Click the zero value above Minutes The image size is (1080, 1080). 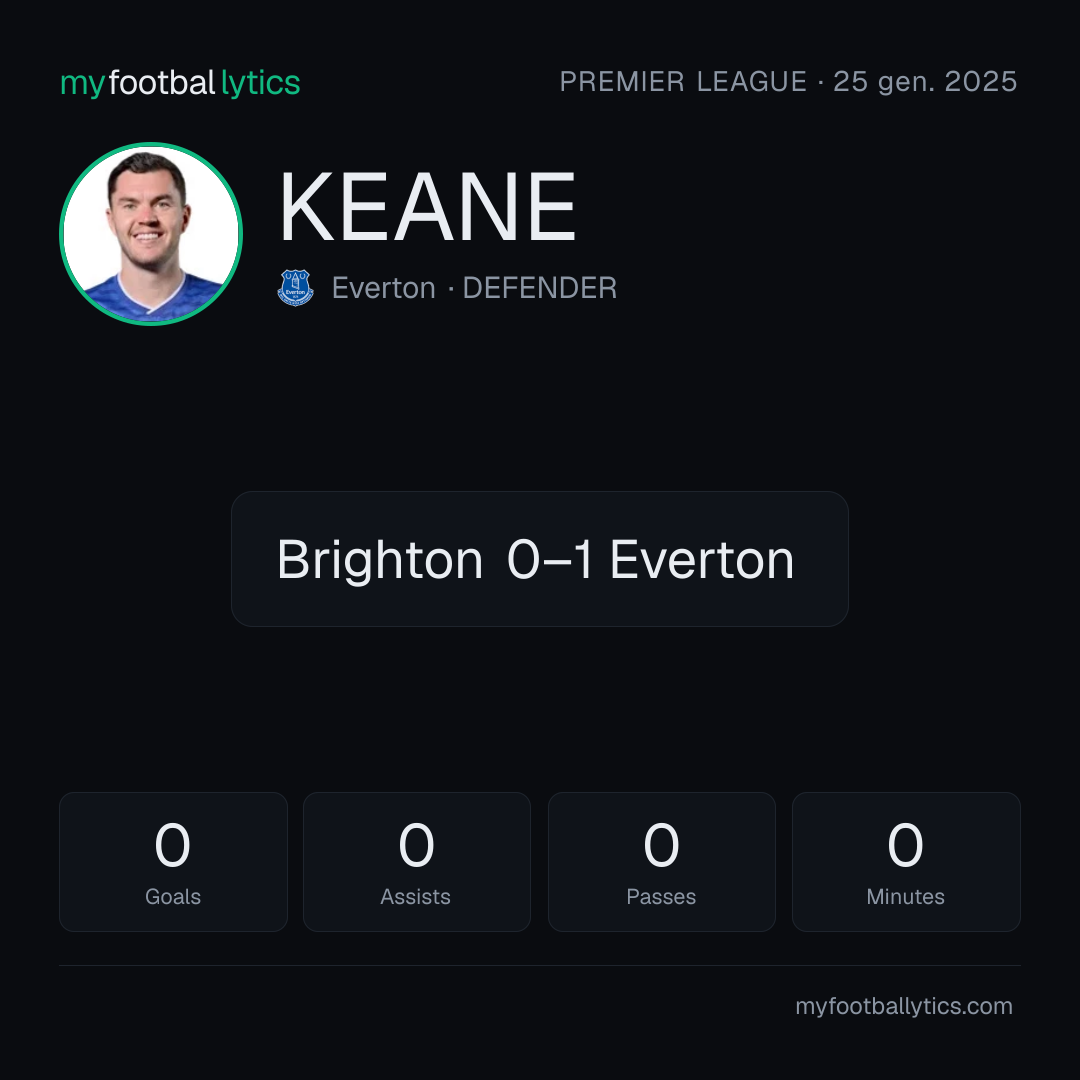(905, 845)
